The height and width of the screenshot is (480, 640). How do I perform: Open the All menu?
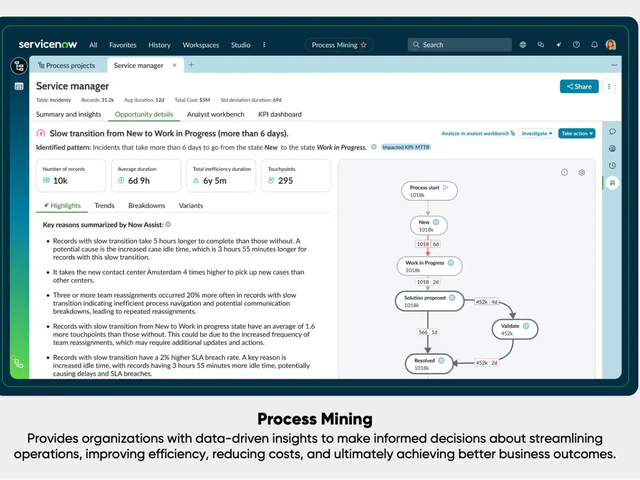pos(93,45)
